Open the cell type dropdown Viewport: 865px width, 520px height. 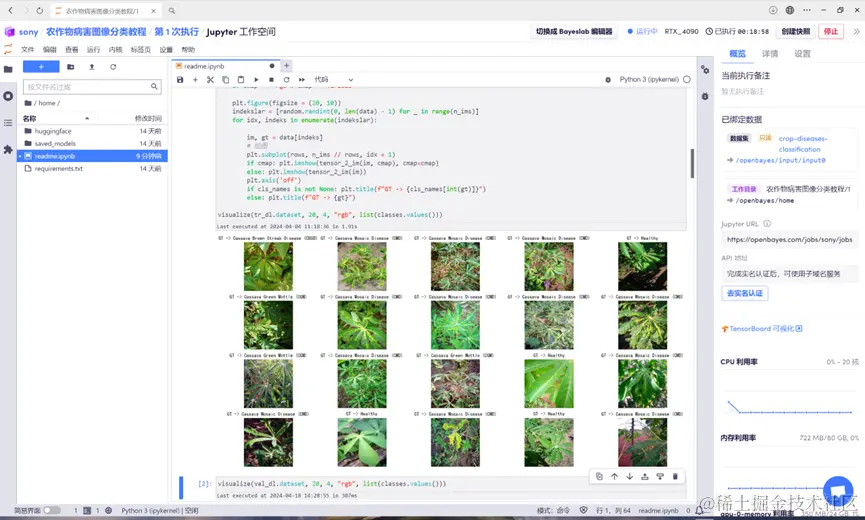pyautogui.click(x=333, y=79)
